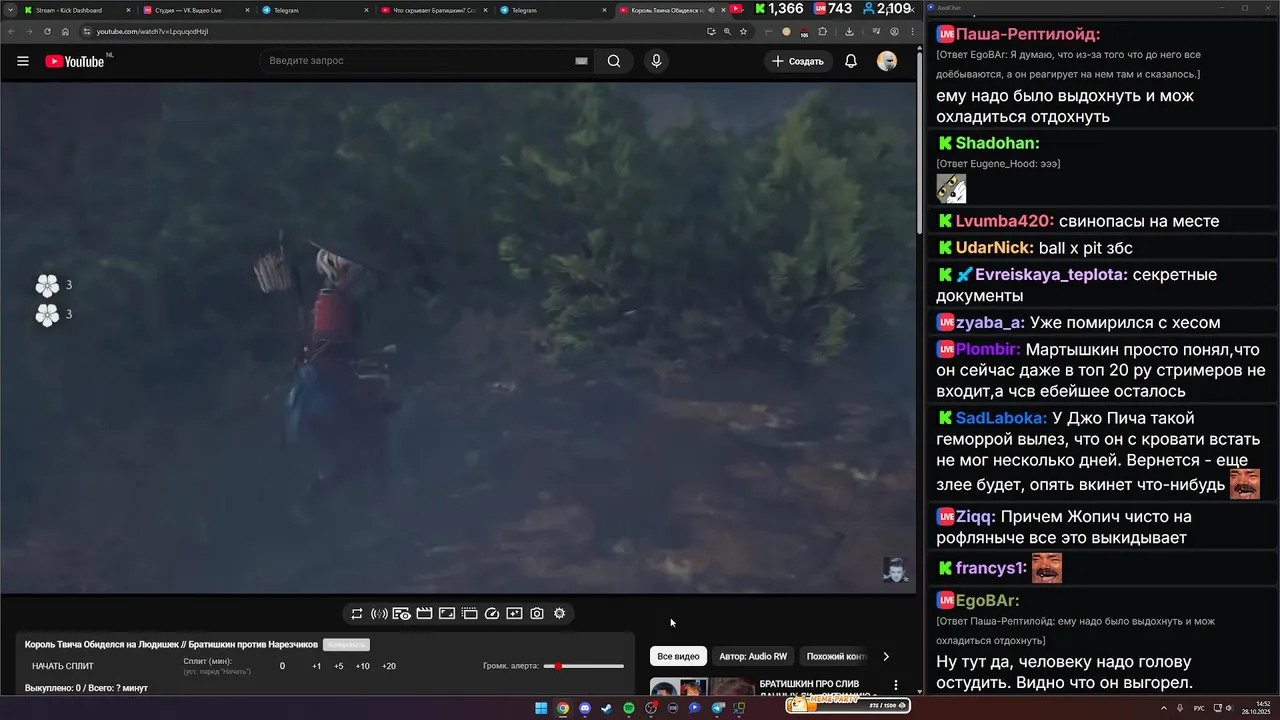Open Steam from the taskbar
1280x720 pixels.
pos(607,708)
